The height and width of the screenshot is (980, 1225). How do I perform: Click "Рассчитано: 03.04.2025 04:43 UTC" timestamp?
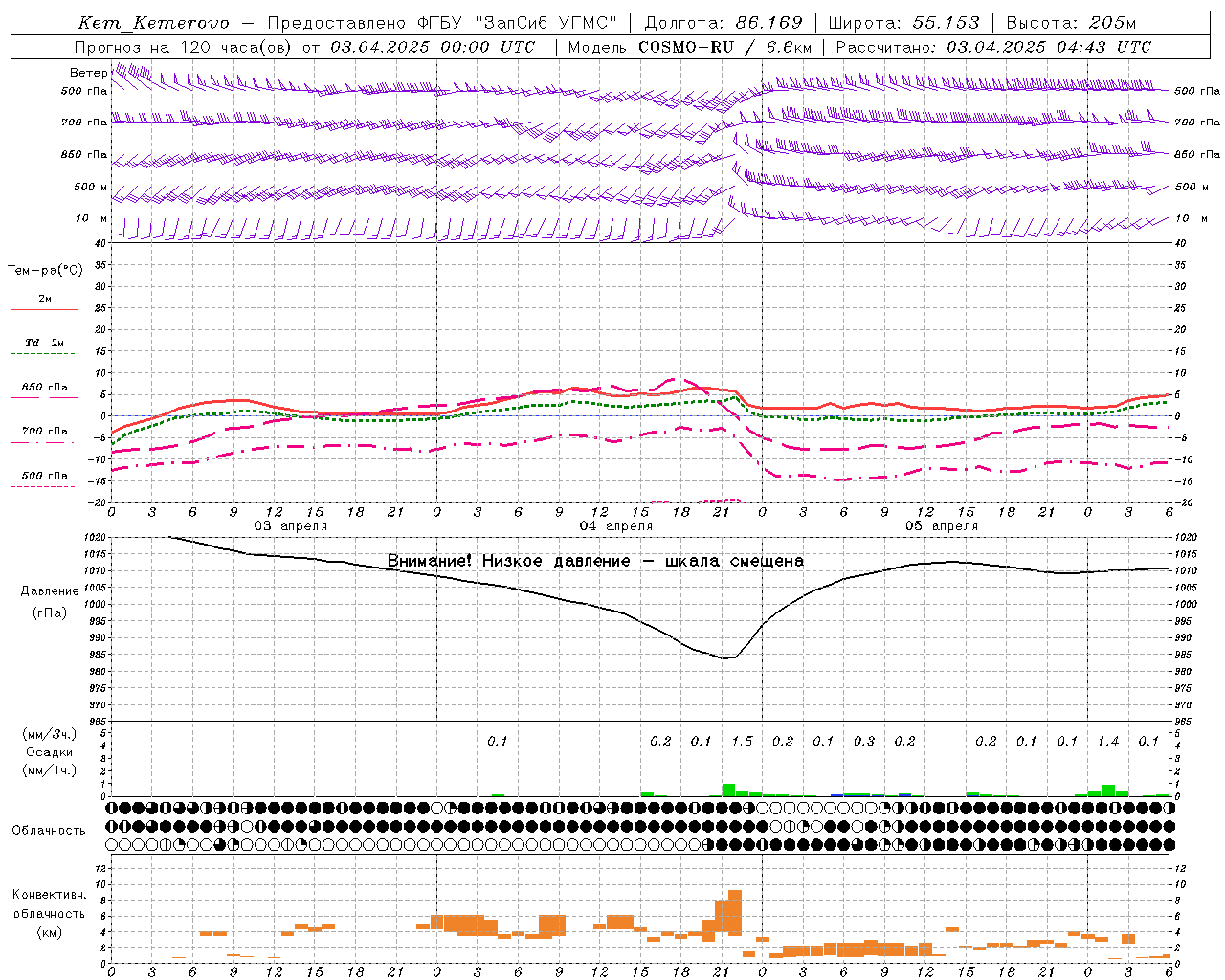pyautogui.click(x=993, y=47)
